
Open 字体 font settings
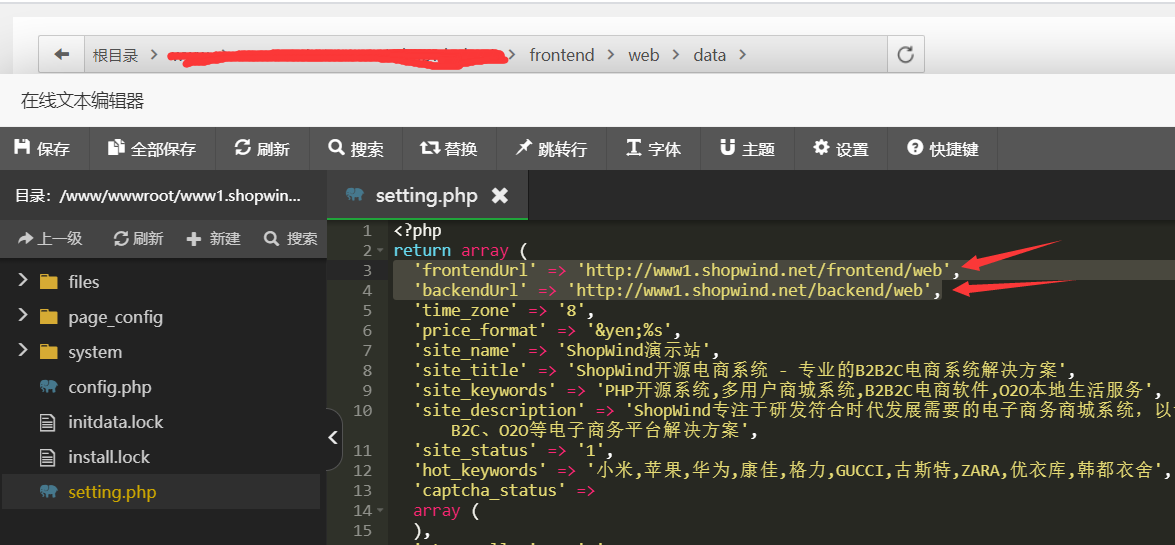coord(654,148)
